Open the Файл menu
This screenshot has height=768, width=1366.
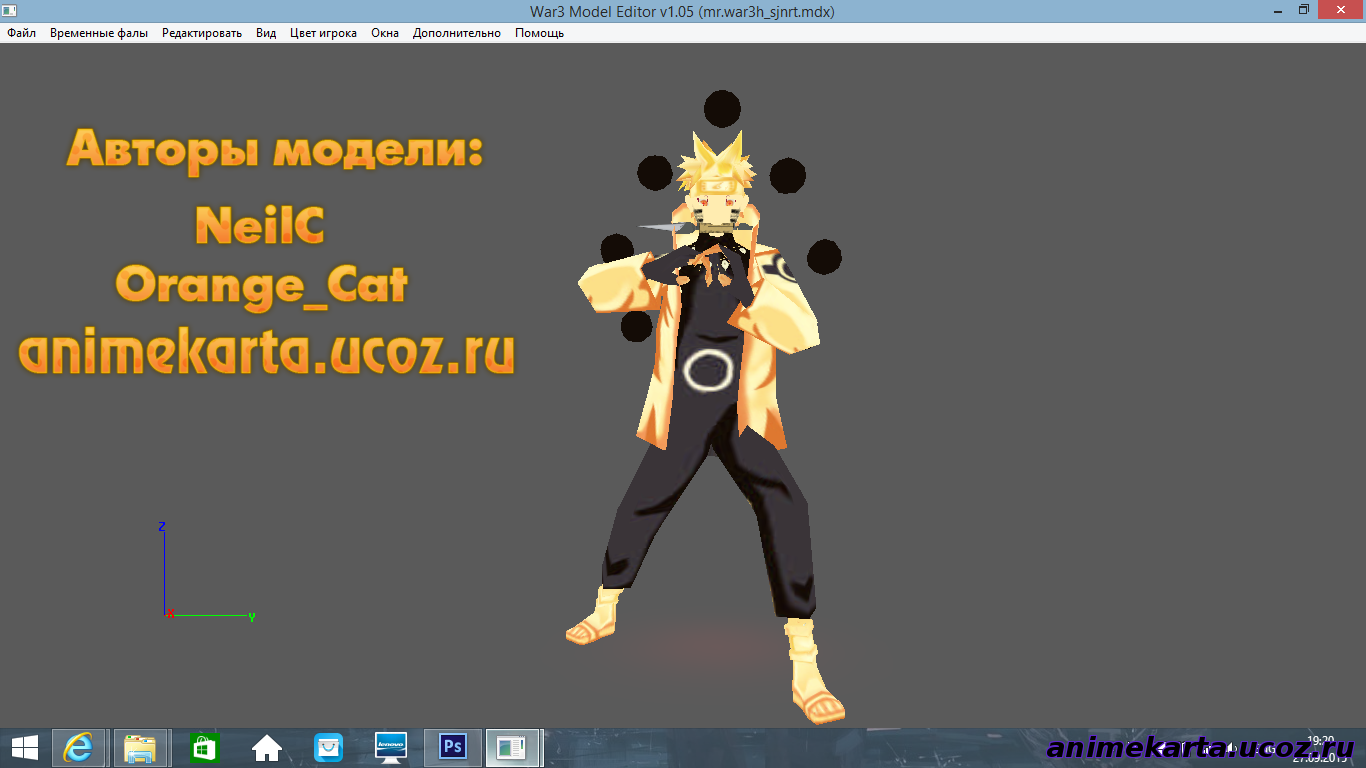coord(21,33)
